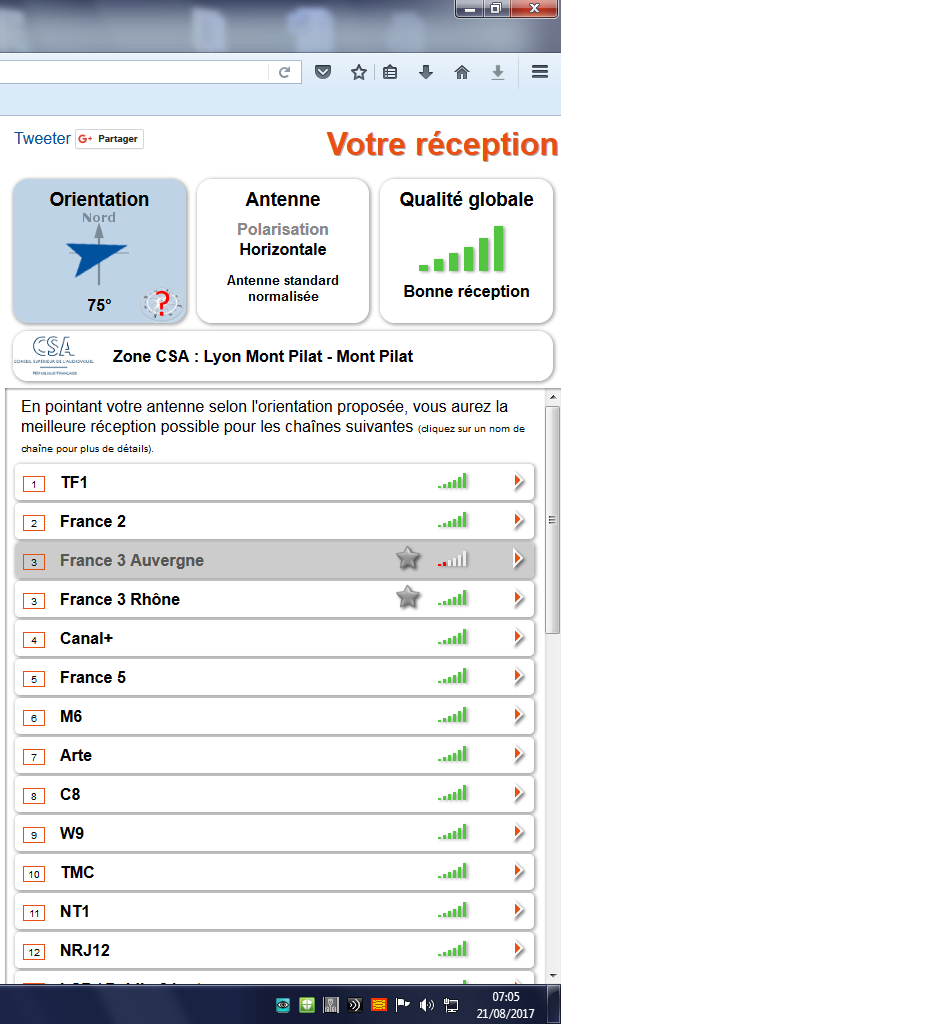926x1024 pixels.
Task: Toggle favorite star on France 3 Auvergne
Action: [408, 558]
